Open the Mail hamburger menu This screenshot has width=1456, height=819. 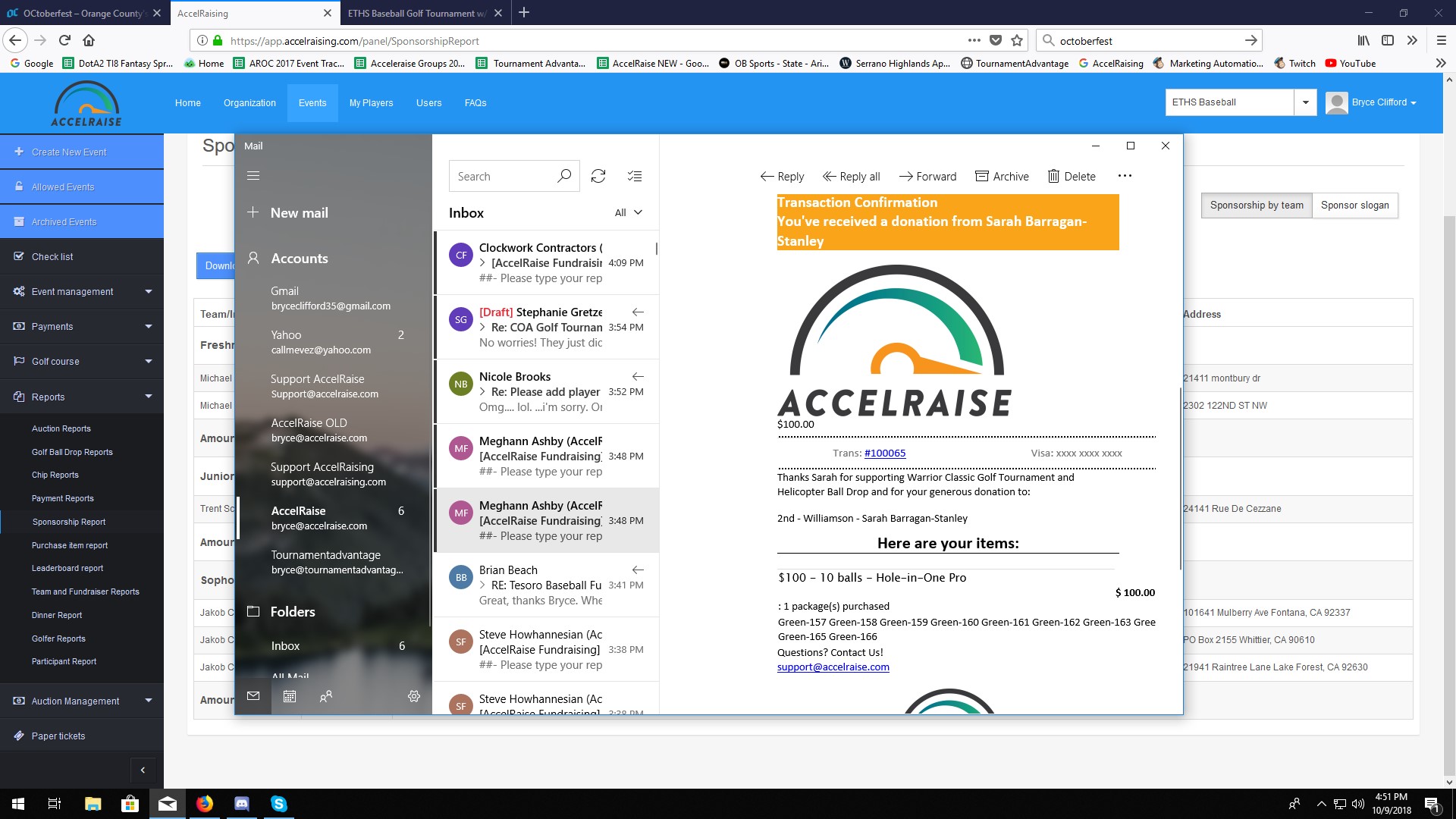[x=253, y=175]
